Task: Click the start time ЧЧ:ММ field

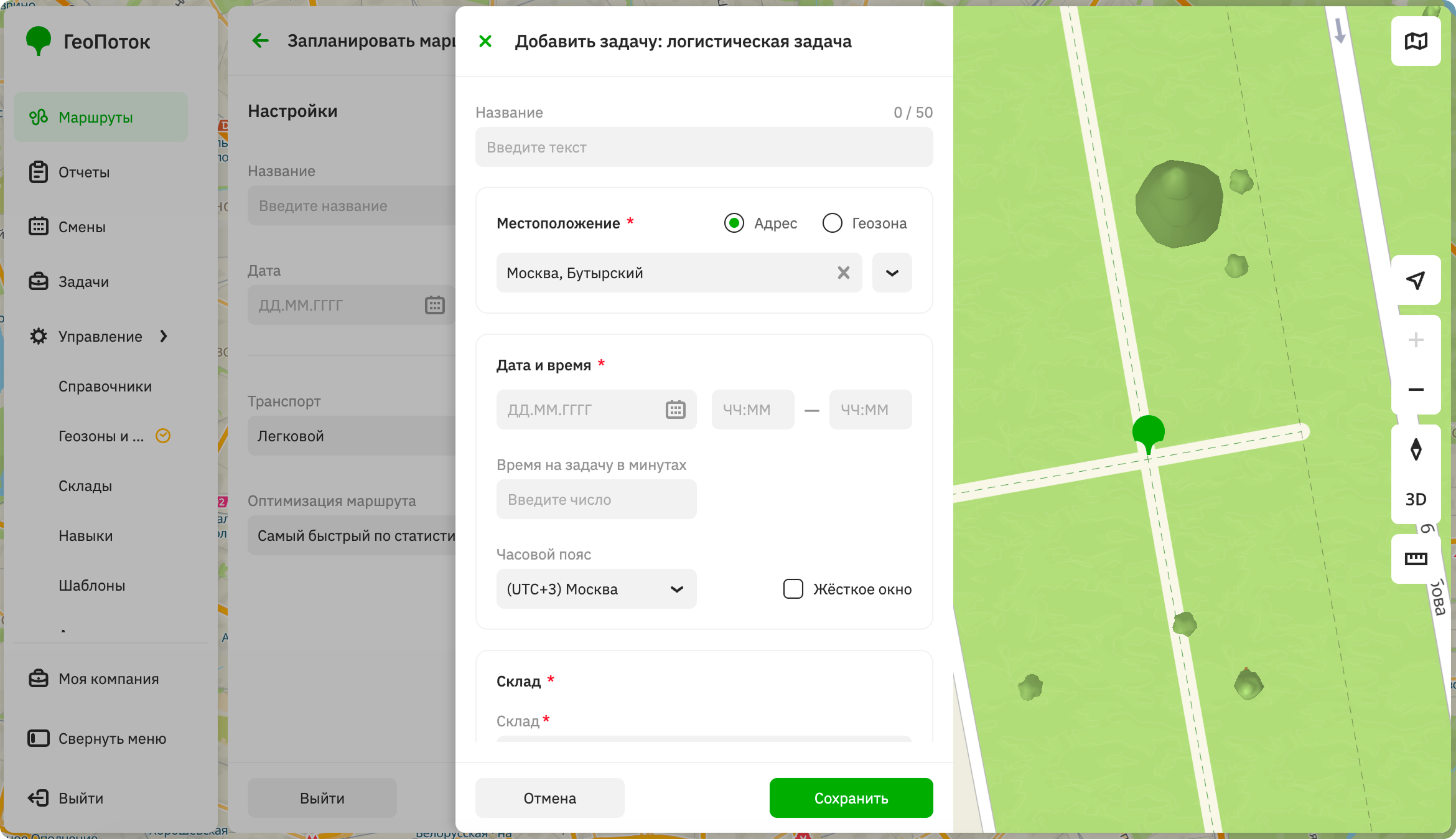Action: [x=753, y=410]
